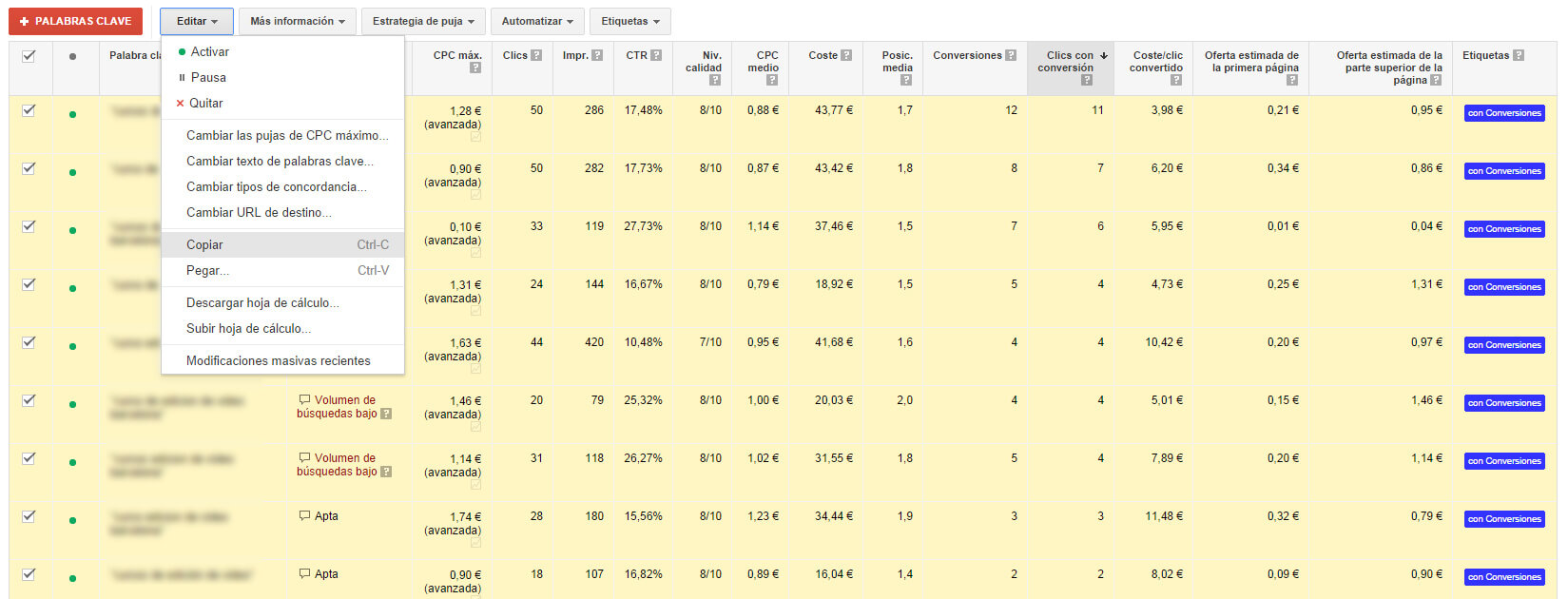Toggle the select-all checkbox in table header
The width and height of the screenshot is (1568, 599).
point(29,56)
